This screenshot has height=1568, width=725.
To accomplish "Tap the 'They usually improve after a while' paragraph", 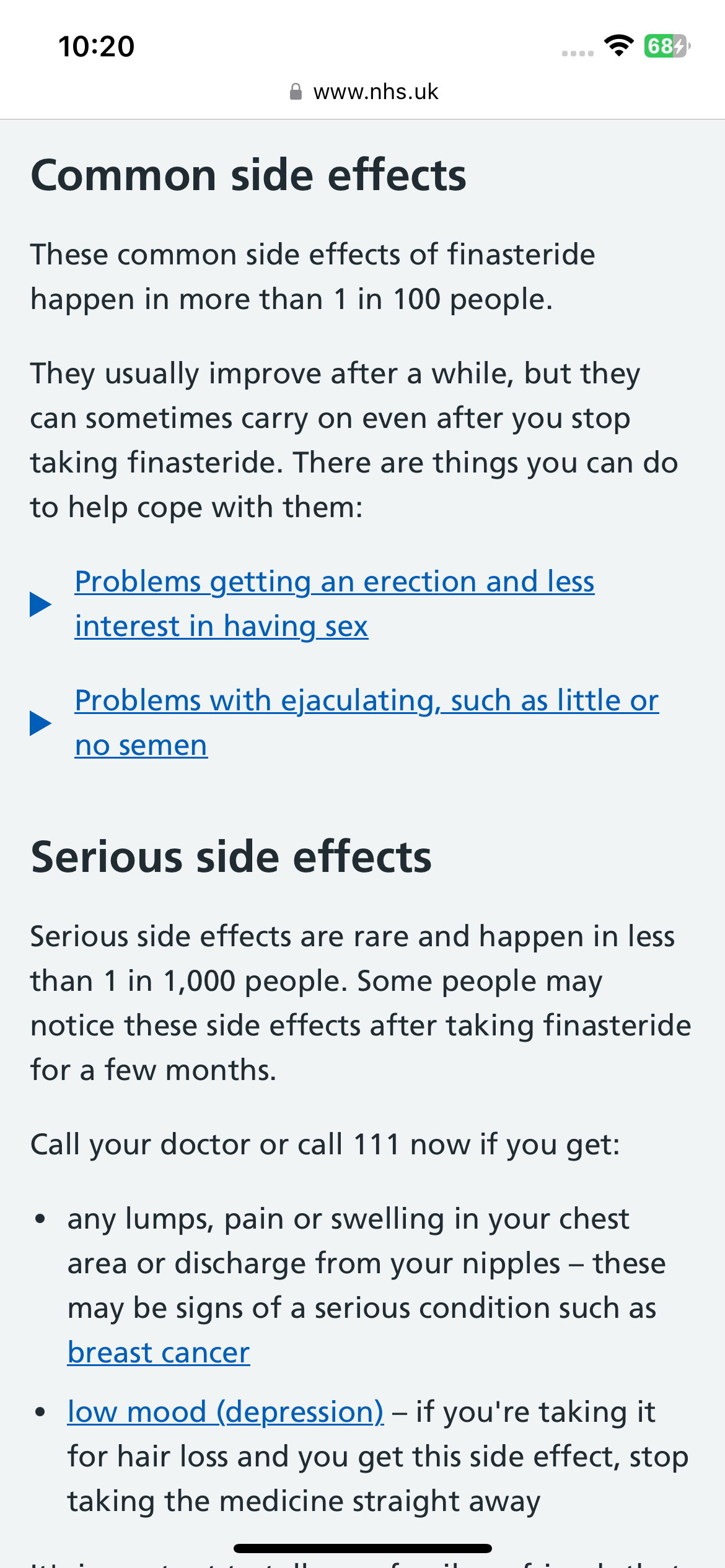I will click(x=353, y=440).
